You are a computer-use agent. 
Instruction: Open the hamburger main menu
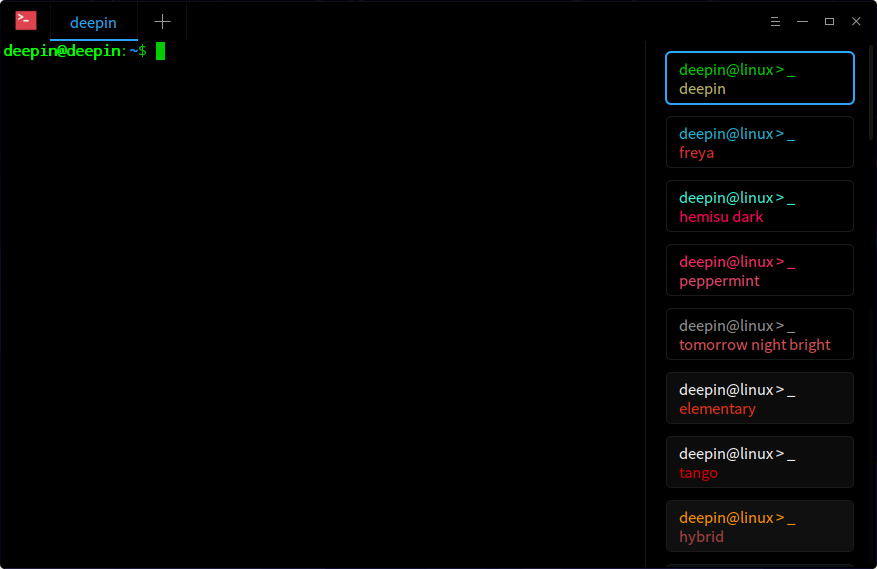(x=775, y=21)
